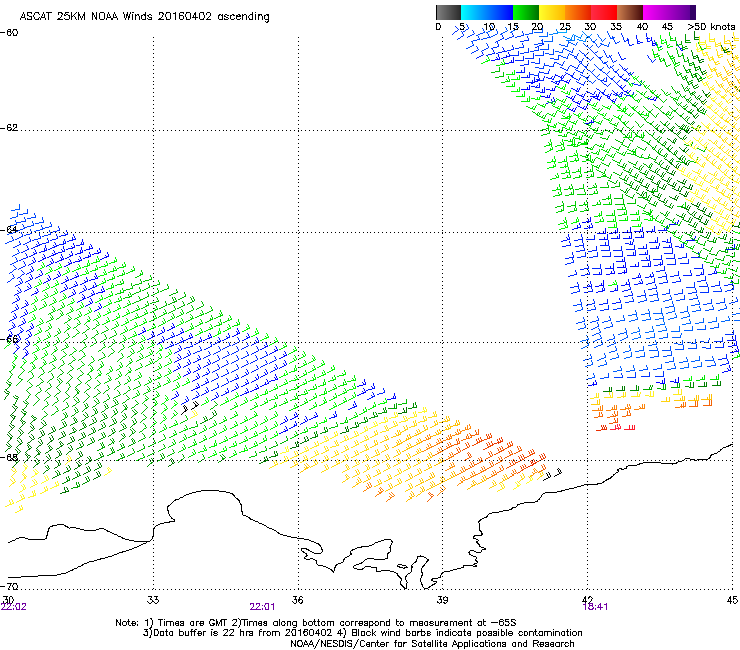This screenshot has height=650, width=740.
Task: Click the 'NOAA/NESDIS/Center for Satellite Applications and Research' credit
Action: tap(432, 644)
